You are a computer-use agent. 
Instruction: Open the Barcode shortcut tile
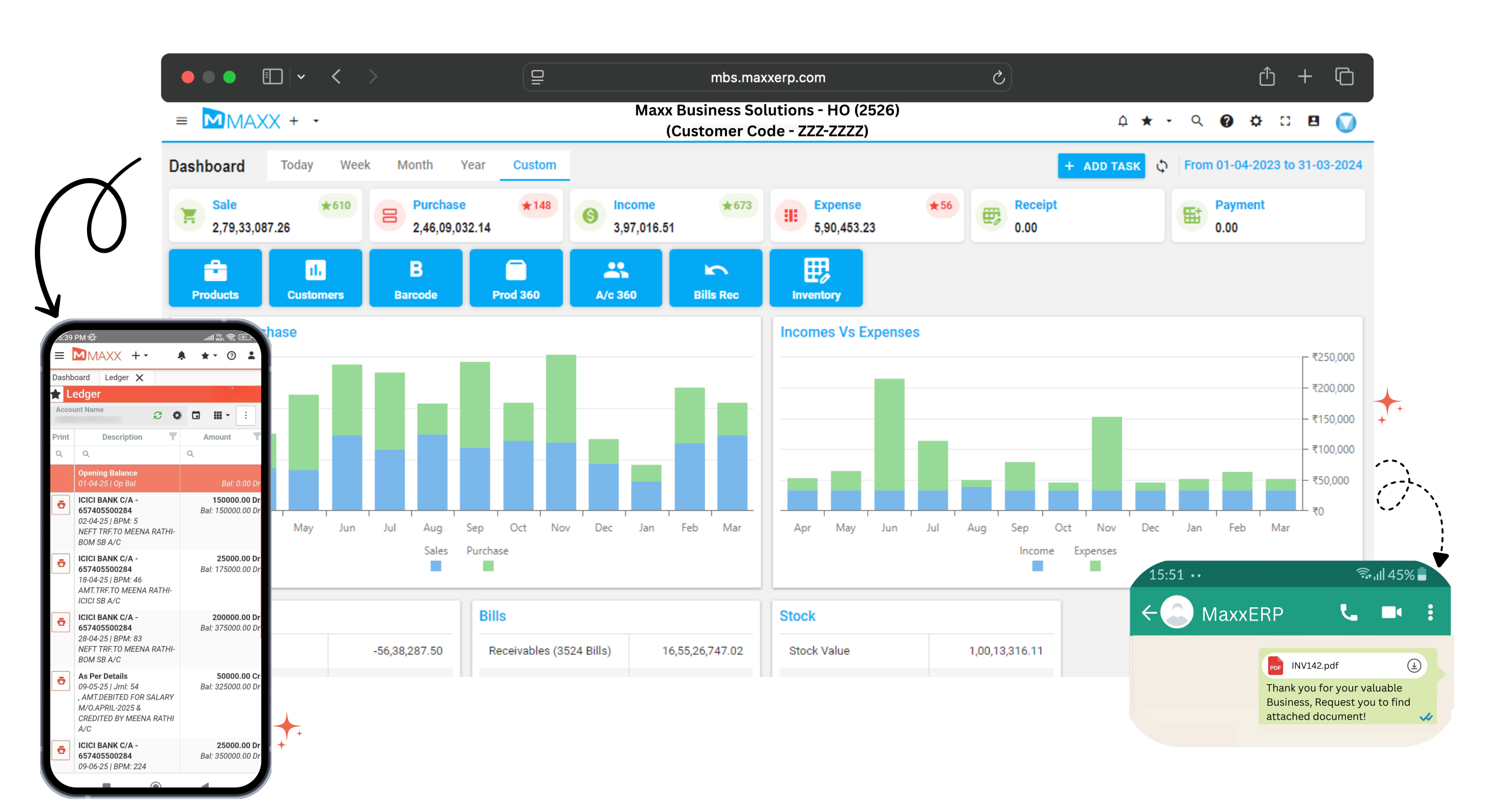click(415, 278)
